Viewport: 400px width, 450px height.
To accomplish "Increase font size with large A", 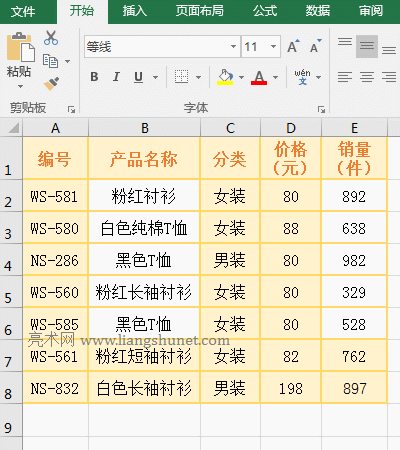I will tap(293, 46).
